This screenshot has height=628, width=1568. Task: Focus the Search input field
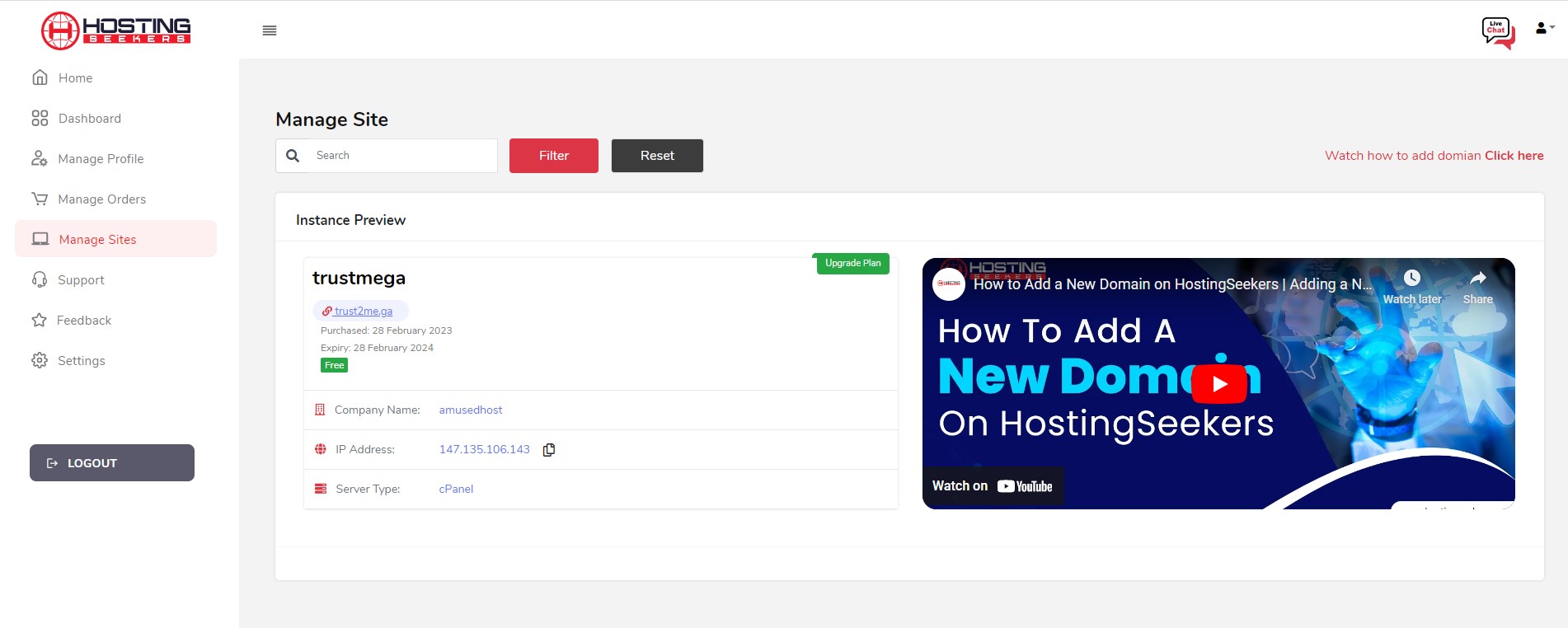[387, 156]
